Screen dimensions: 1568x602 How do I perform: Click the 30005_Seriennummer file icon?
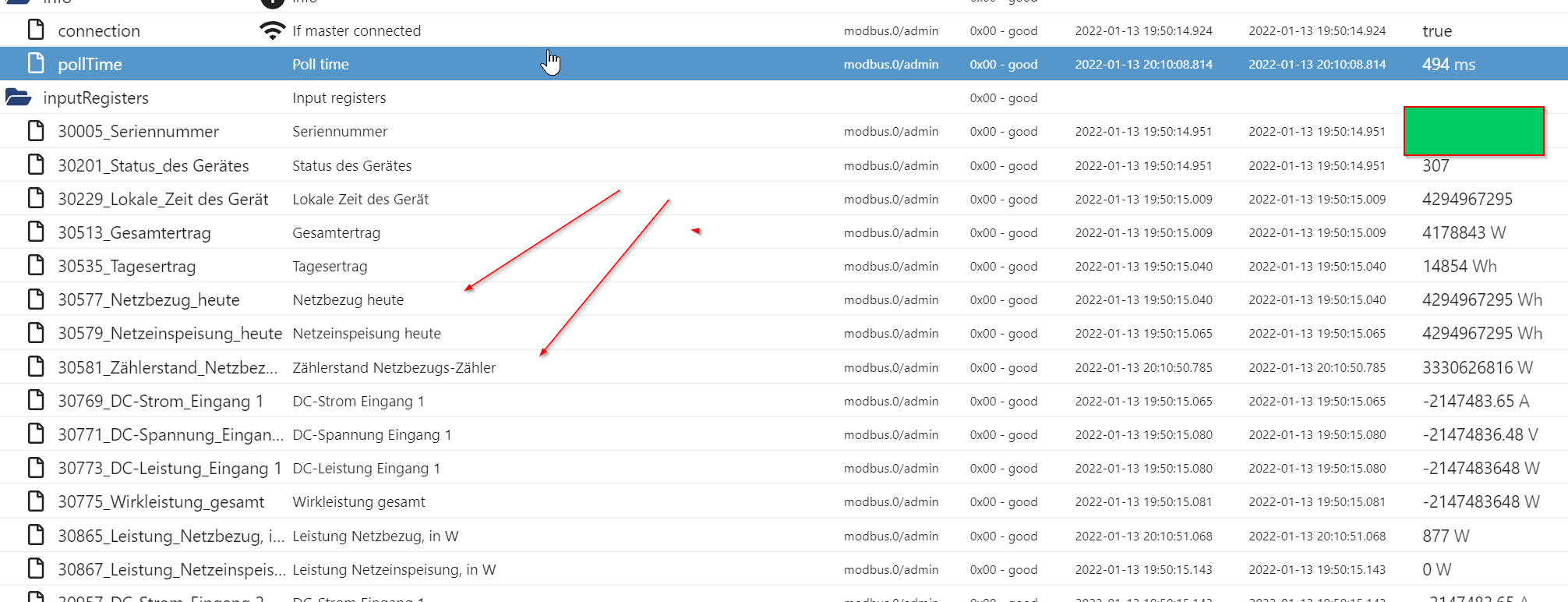[36, 130]
